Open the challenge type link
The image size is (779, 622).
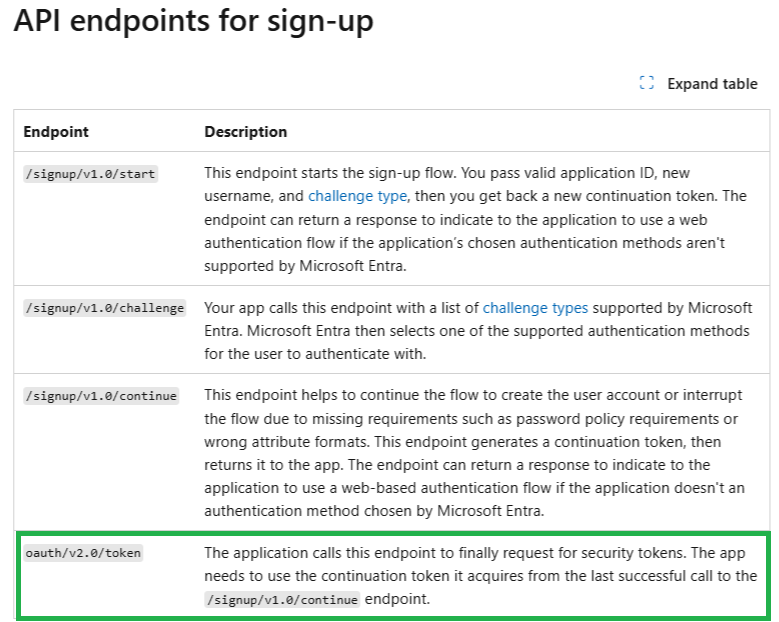pos(357,196)
